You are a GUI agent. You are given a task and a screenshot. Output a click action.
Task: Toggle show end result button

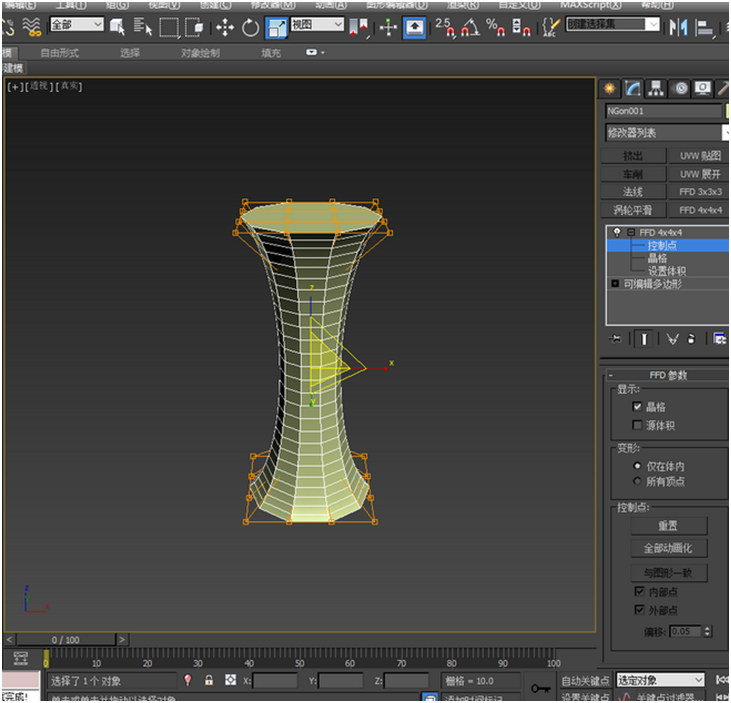pos(643,339)
